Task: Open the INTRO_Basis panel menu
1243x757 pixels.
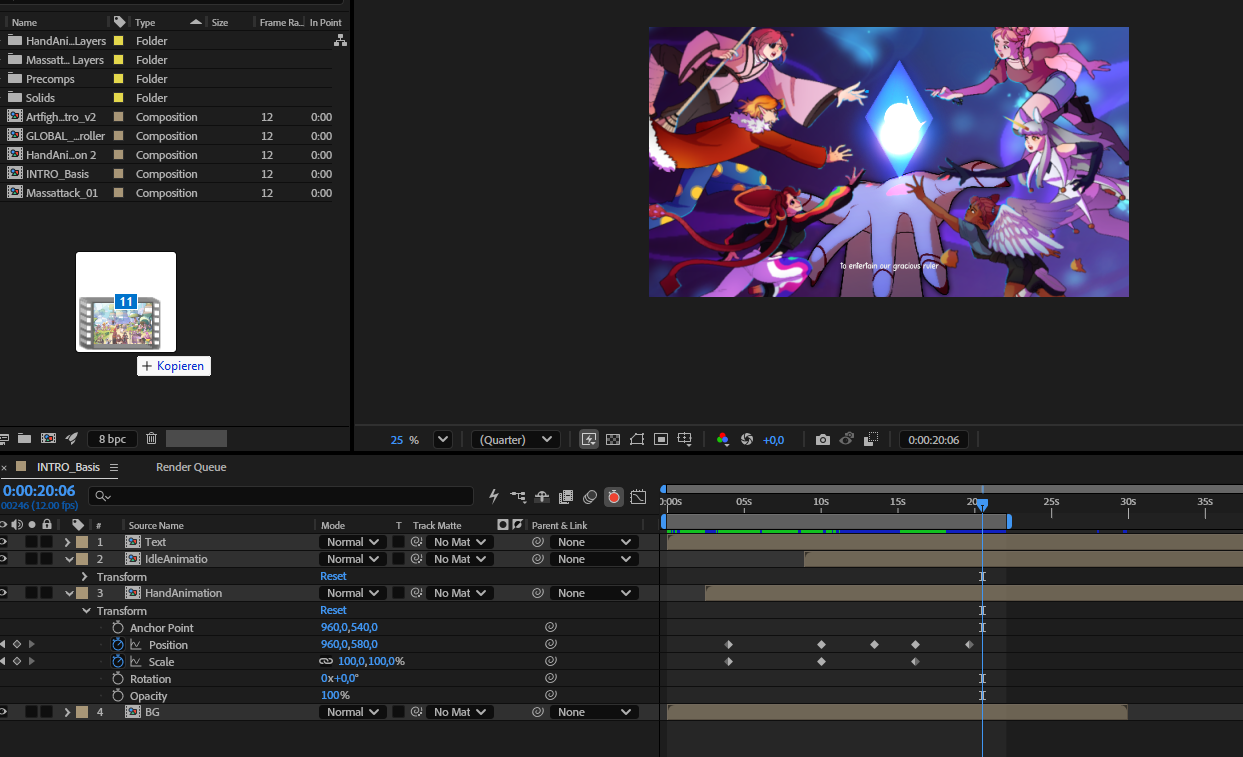Action: point(114,467)
